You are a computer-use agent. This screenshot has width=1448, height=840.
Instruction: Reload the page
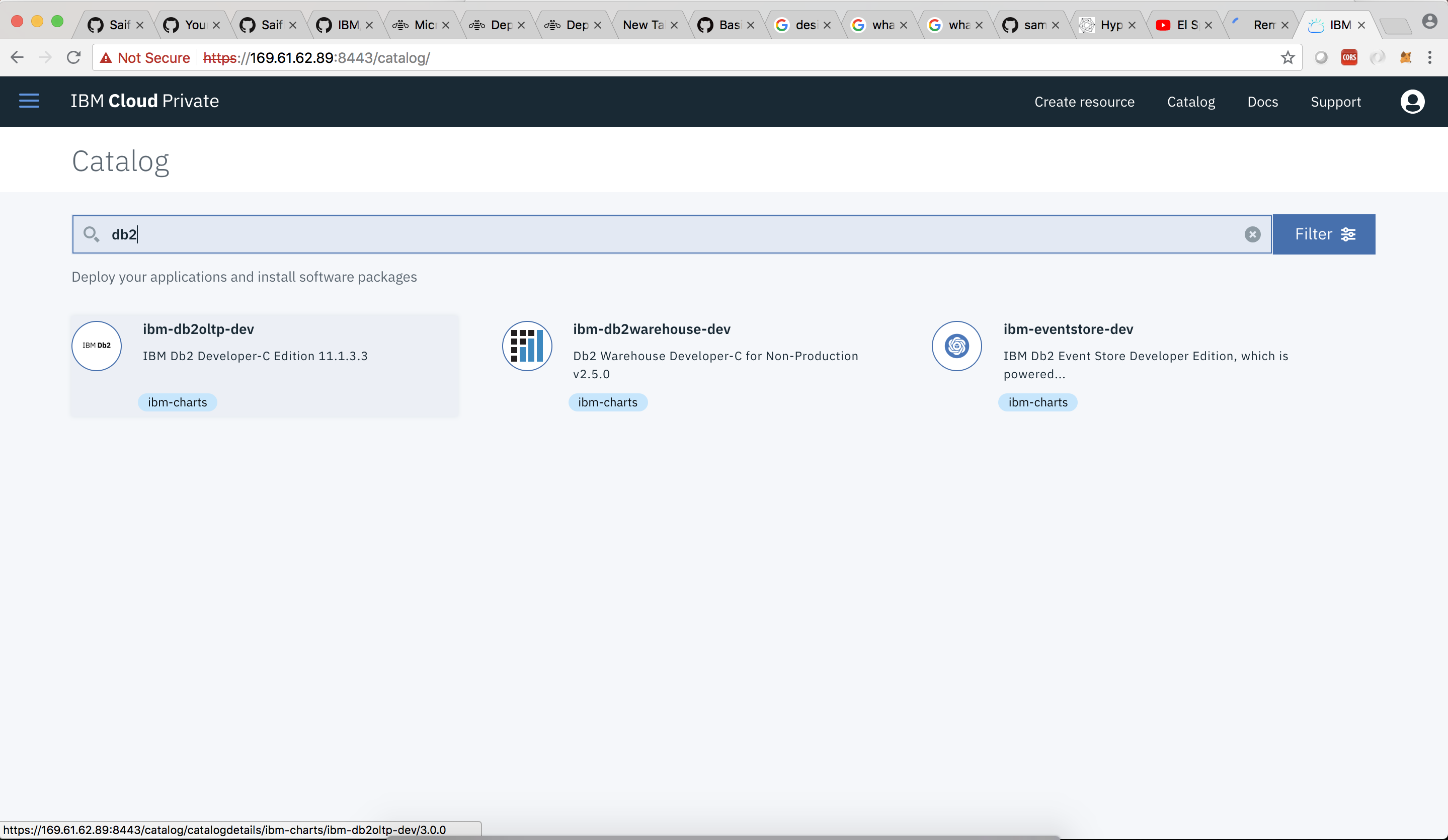tap(73, 58)
